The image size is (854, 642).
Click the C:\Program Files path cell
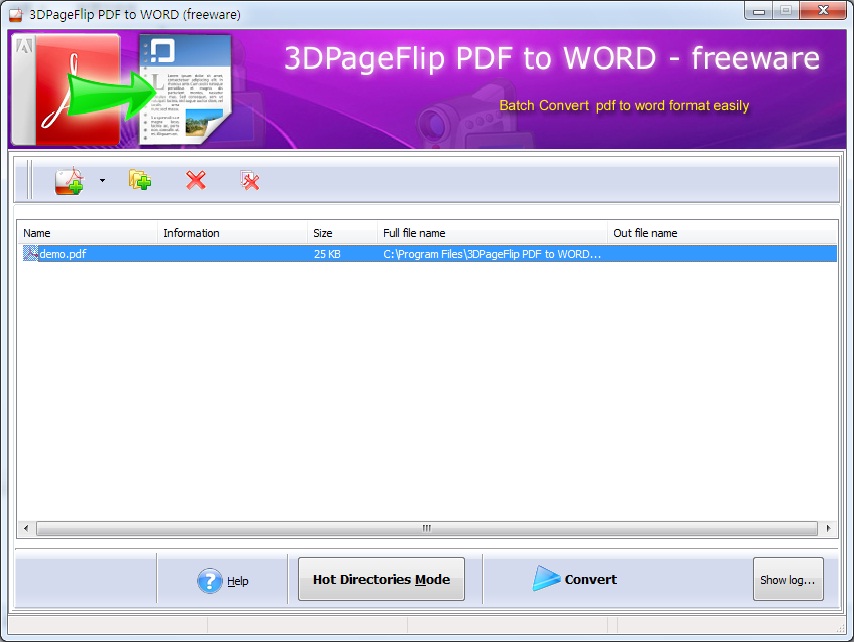(x=492, y=254)
